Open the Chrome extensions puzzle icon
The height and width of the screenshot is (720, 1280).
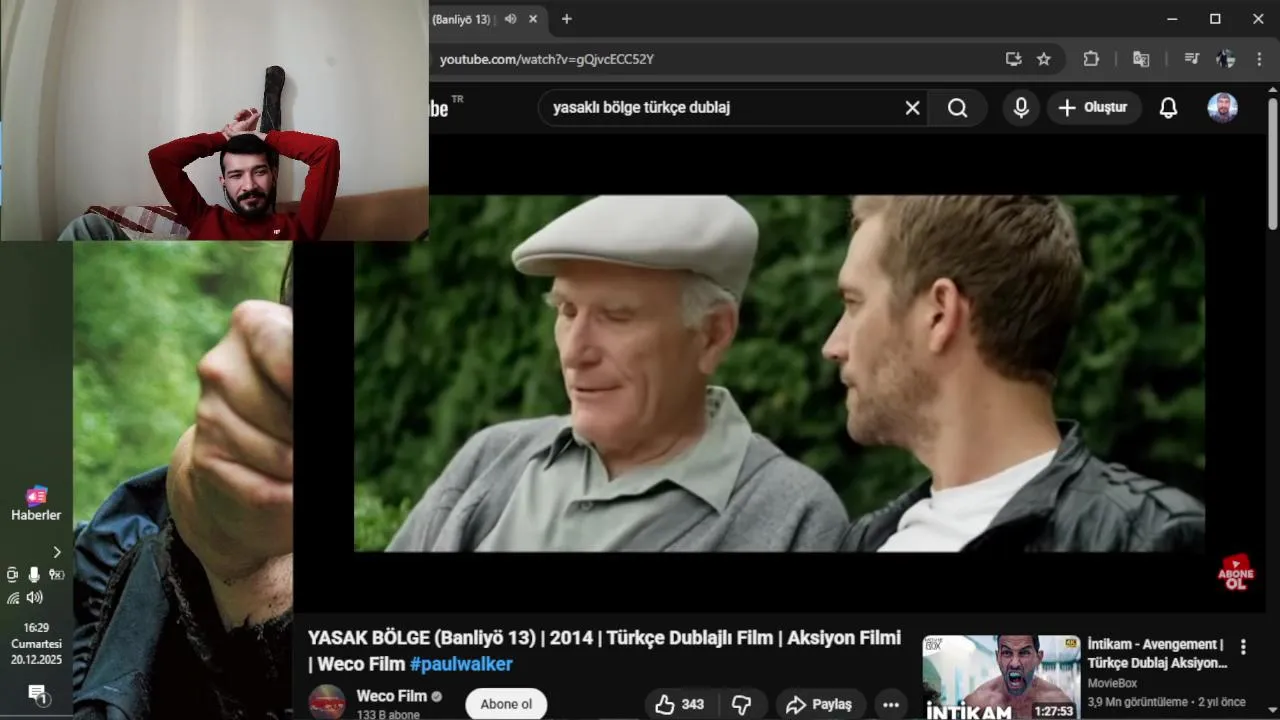pyautogui.click(x=1091, y=59)
